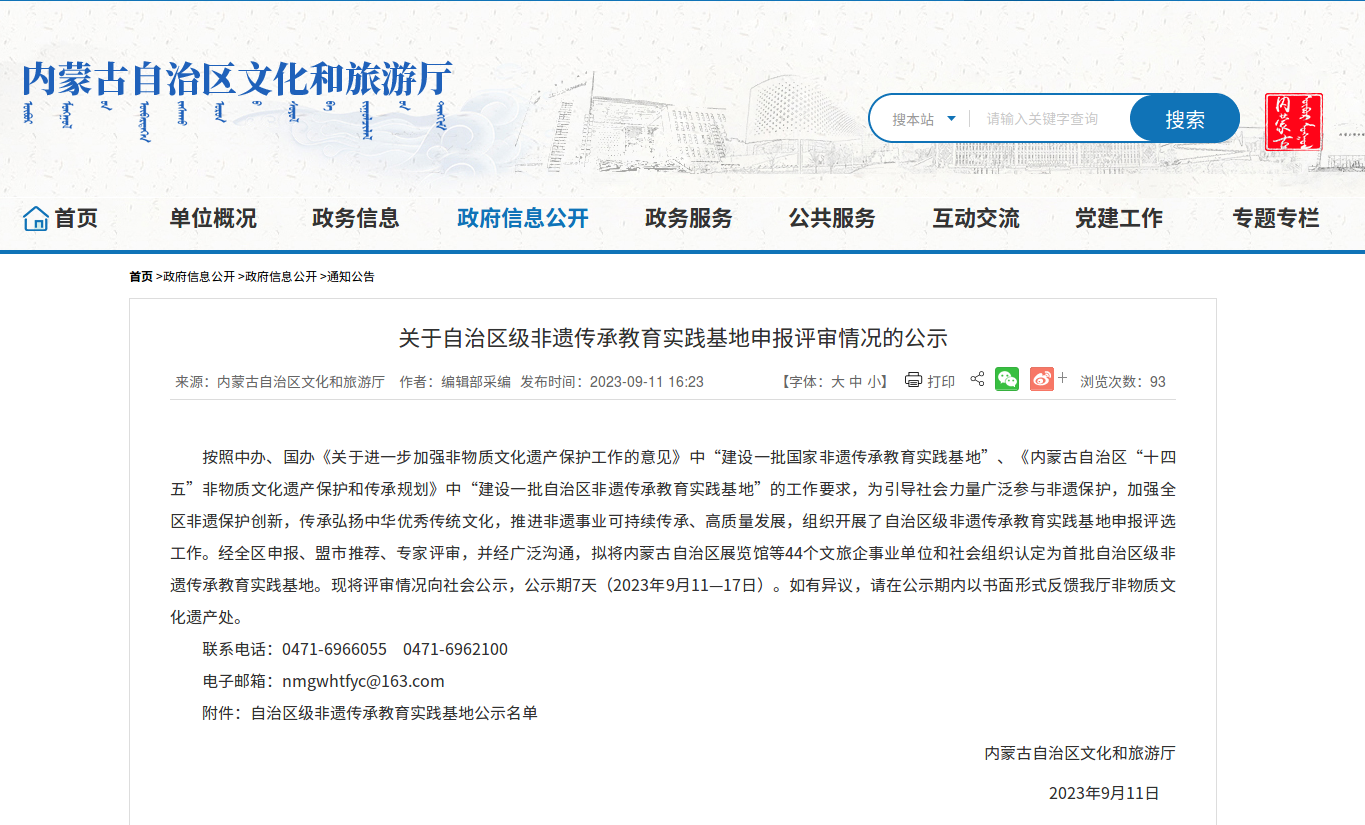Screen dimensions: 1365x825
Task: Click the plus icon after Weibo
Action: point(1062,378)
